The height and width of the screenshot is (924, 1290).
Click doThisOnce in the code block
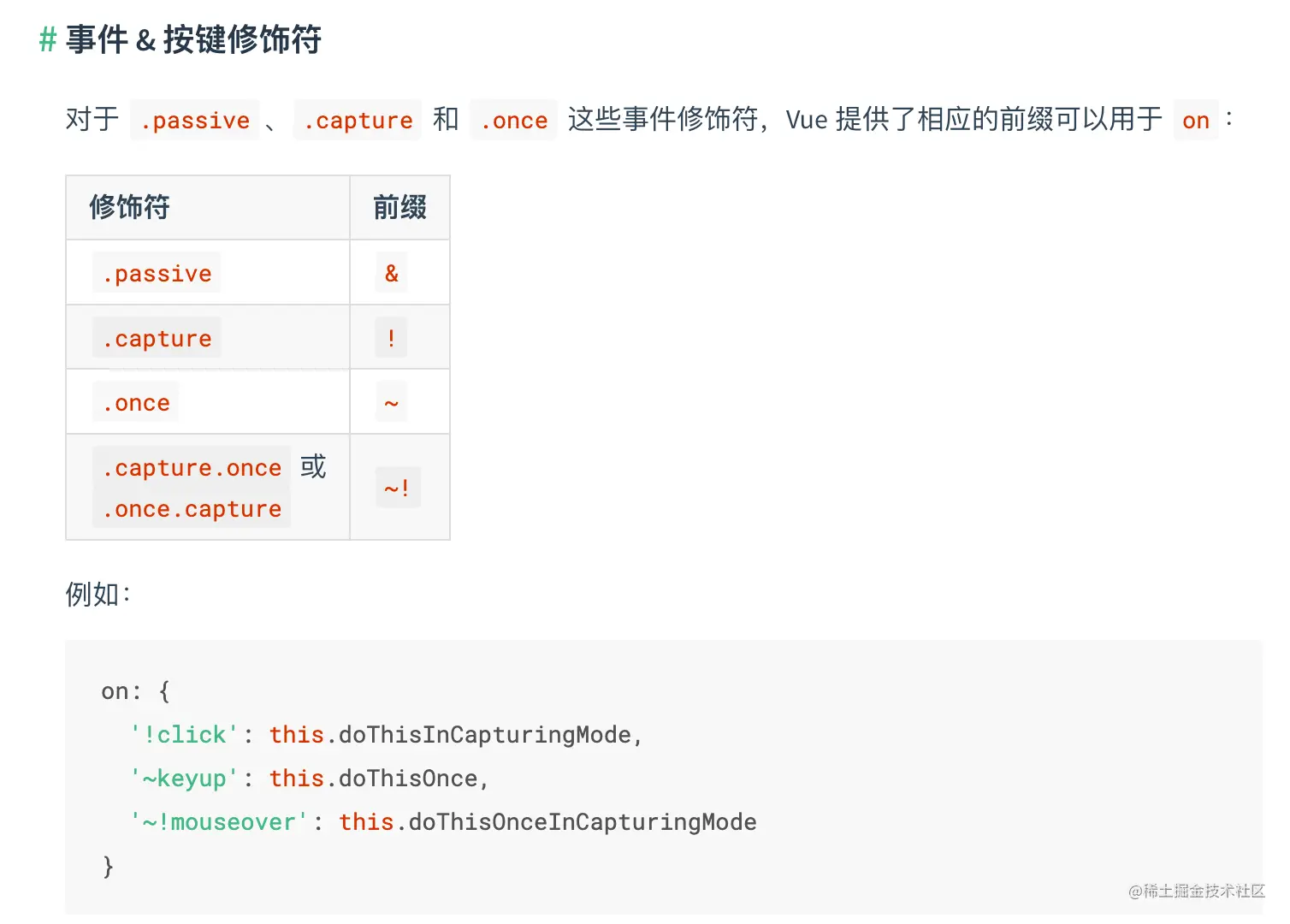coord(408,779)
